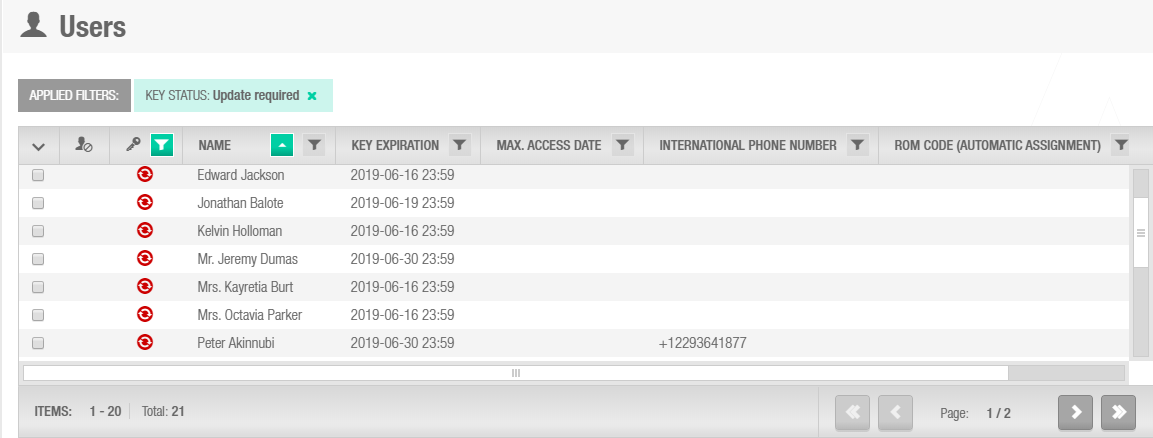Viewport: 1153px width, 438px height.
Task: Click update-required key icon for Peter Akinnubi
Action: (145, 342)
